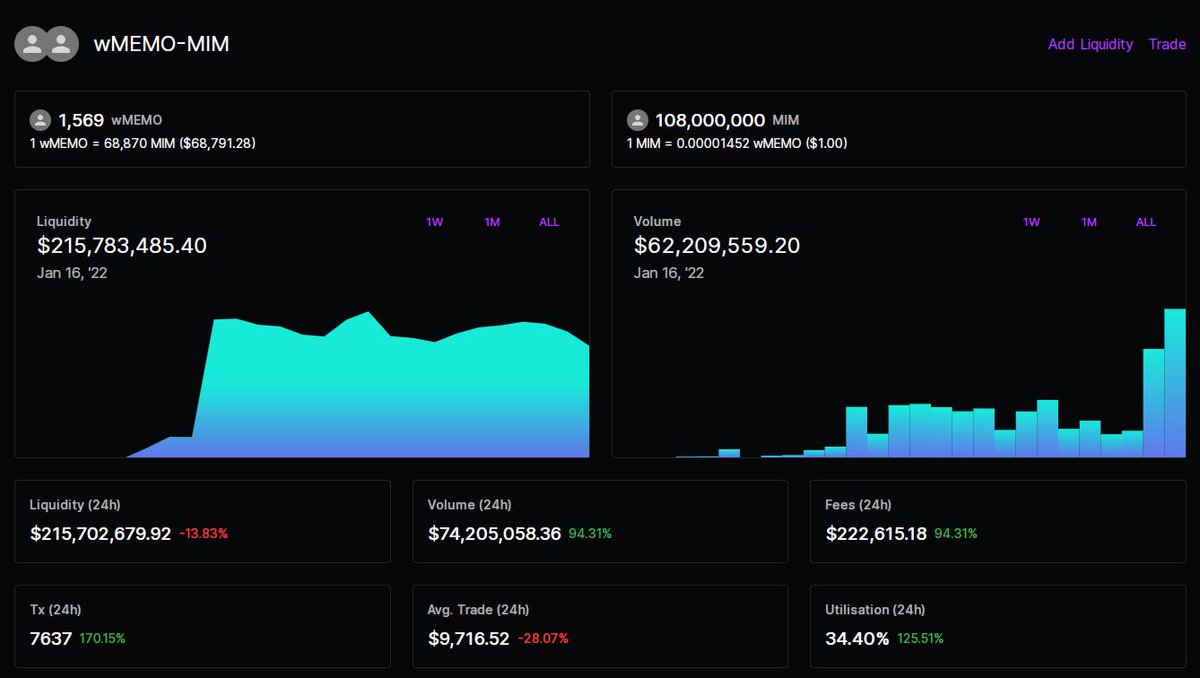
Task: Click the Jan 16, '22 date under Liquidity
Action: [x=72, y=272]
